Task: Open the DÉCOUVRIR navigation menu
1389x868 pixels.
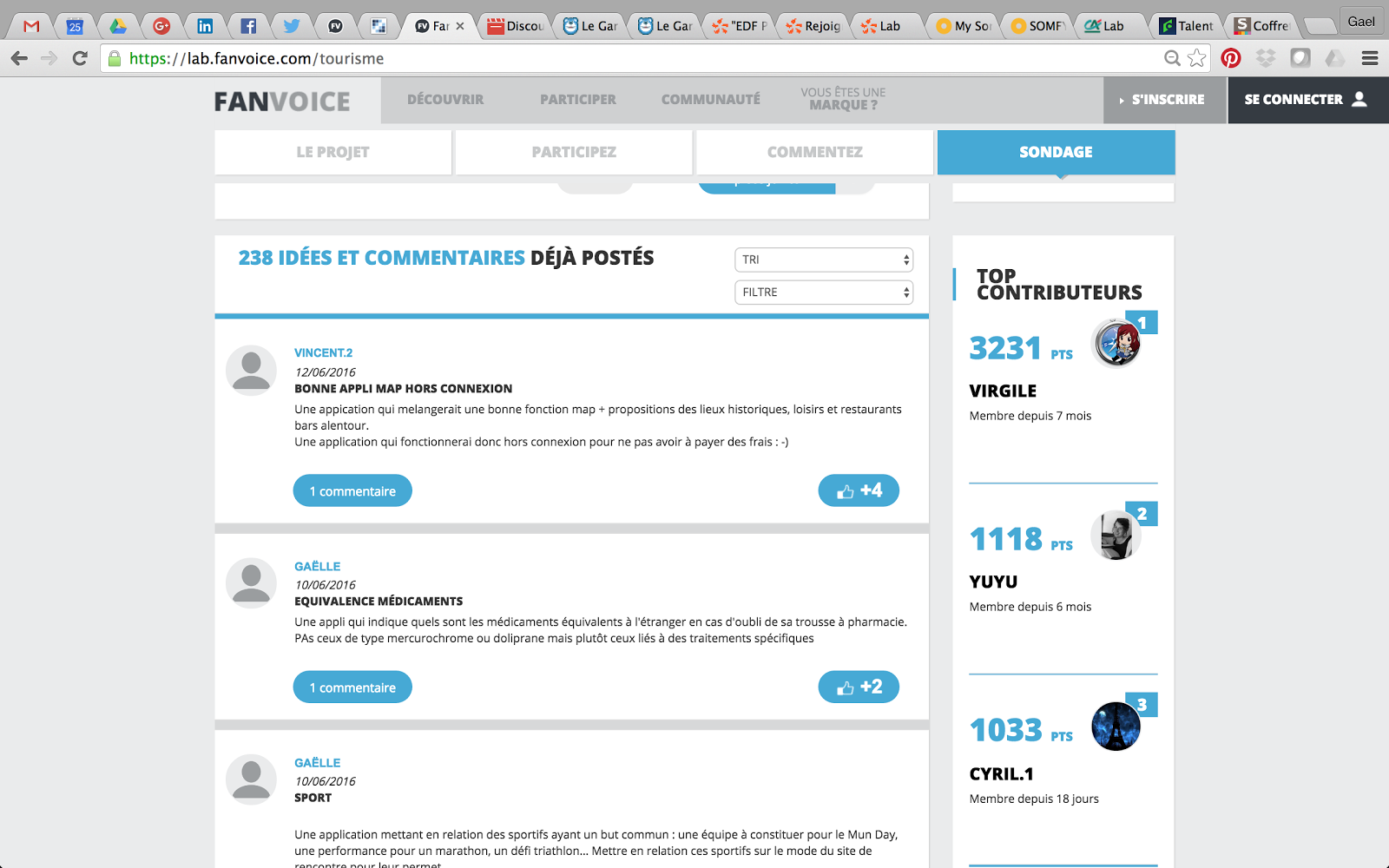Action: [x=445, y=100]
